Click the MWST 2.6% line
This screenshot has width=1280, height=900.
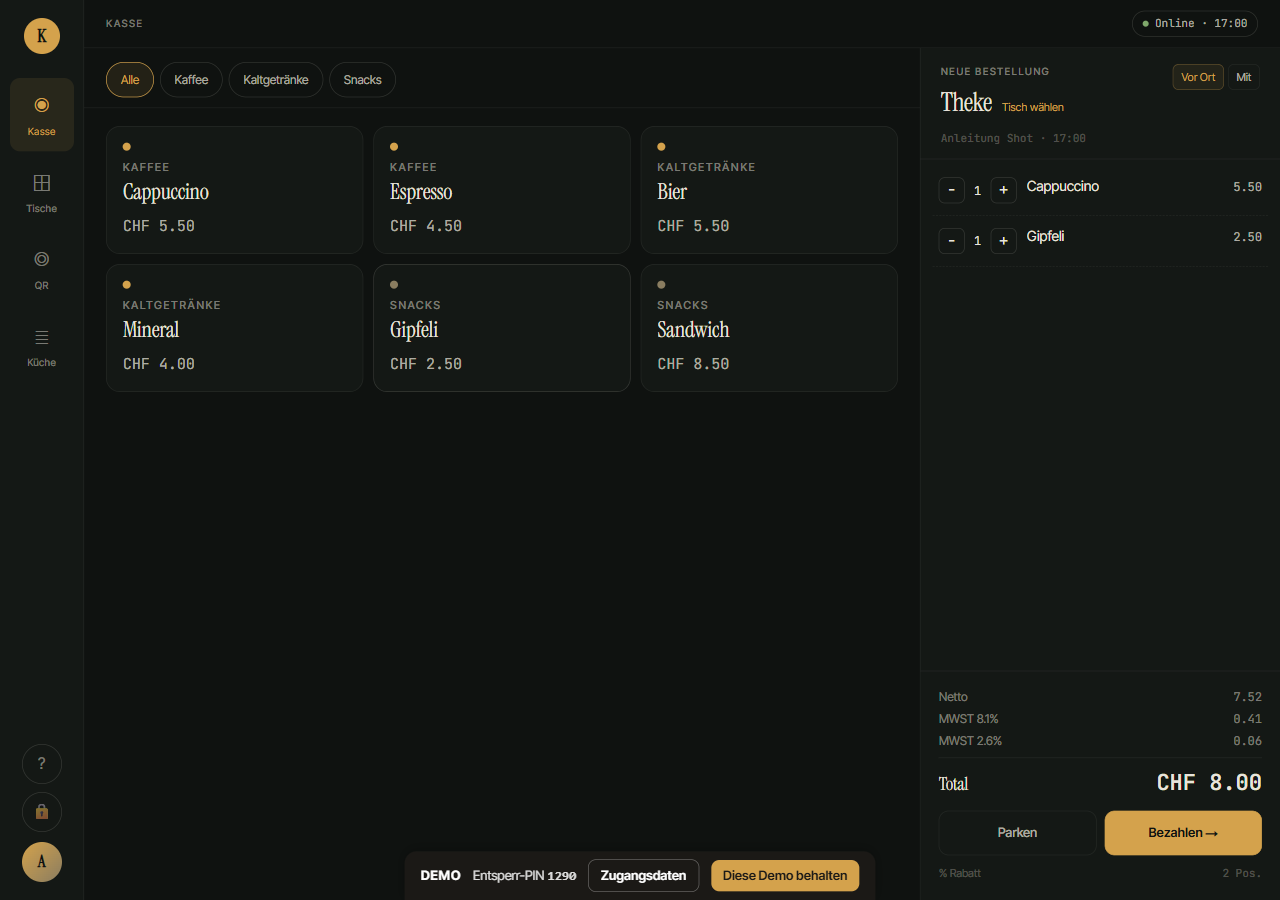pos(1100,741)
